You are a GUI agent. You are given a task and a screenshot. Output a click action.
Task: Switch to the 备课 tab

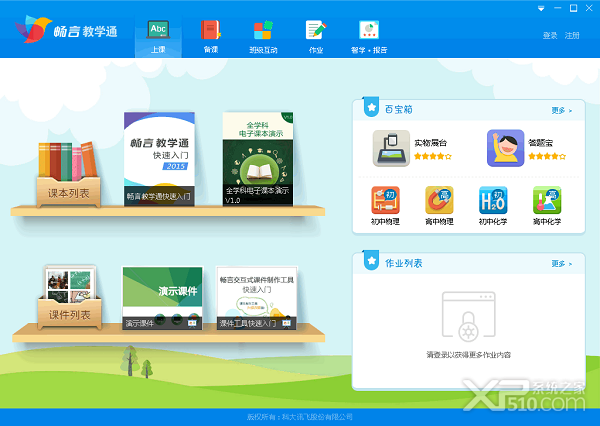pos(211,37)
